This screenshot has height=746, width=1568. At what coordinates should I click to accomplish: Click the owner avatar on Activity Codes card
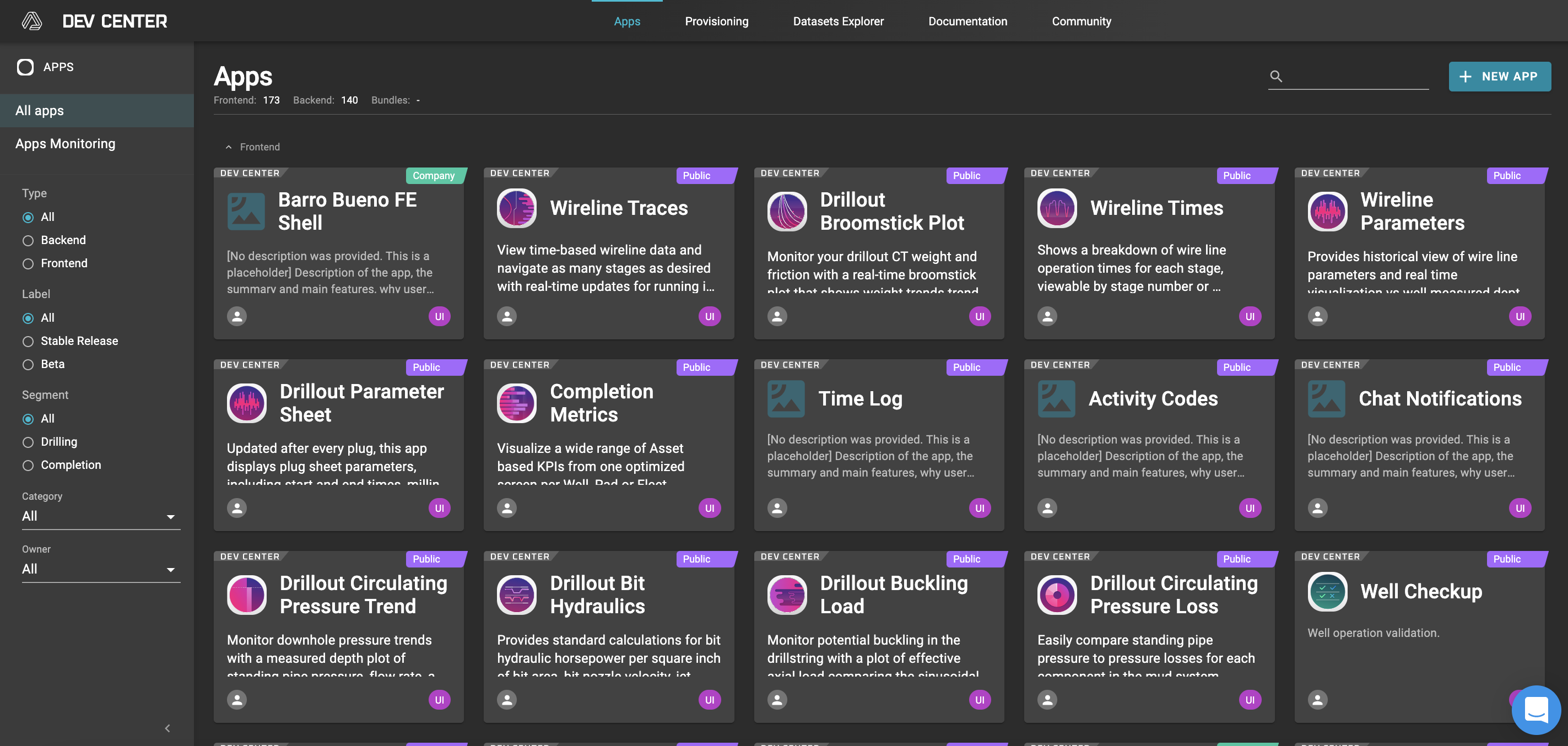(1047, 508)
